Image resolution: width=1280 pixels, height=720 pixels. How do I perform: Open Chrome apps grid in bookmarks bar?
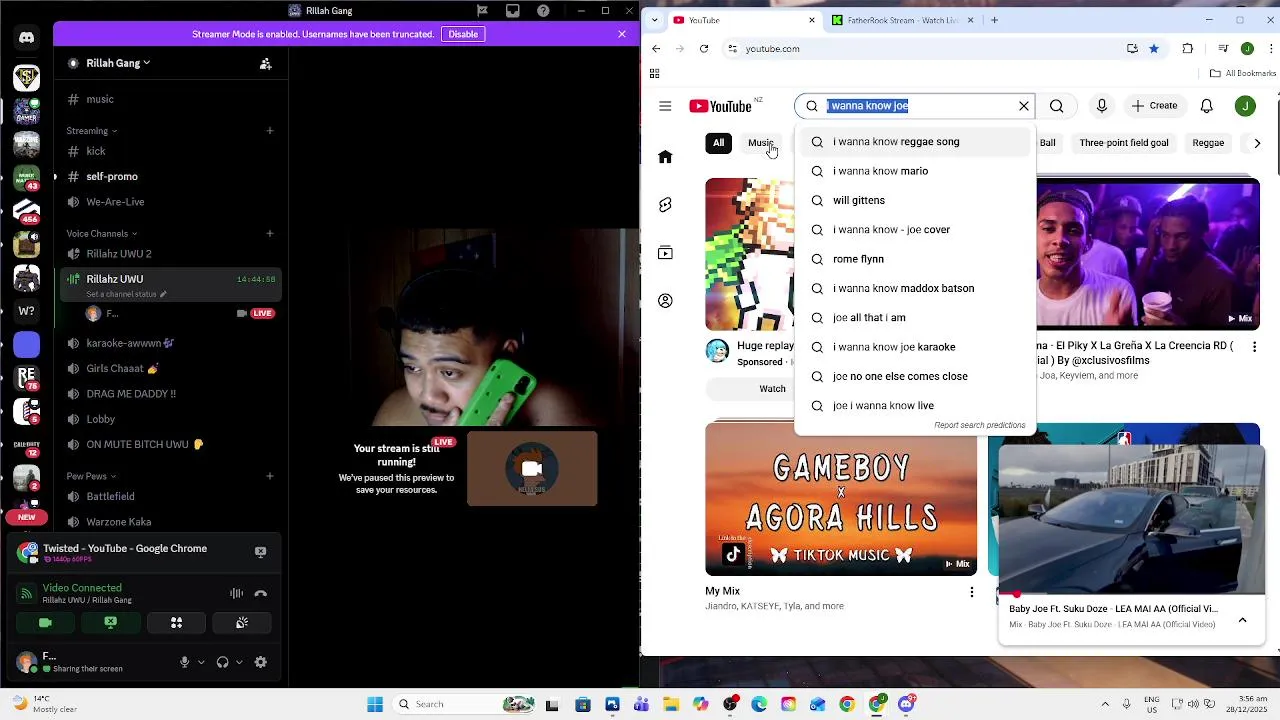(654, 73)
